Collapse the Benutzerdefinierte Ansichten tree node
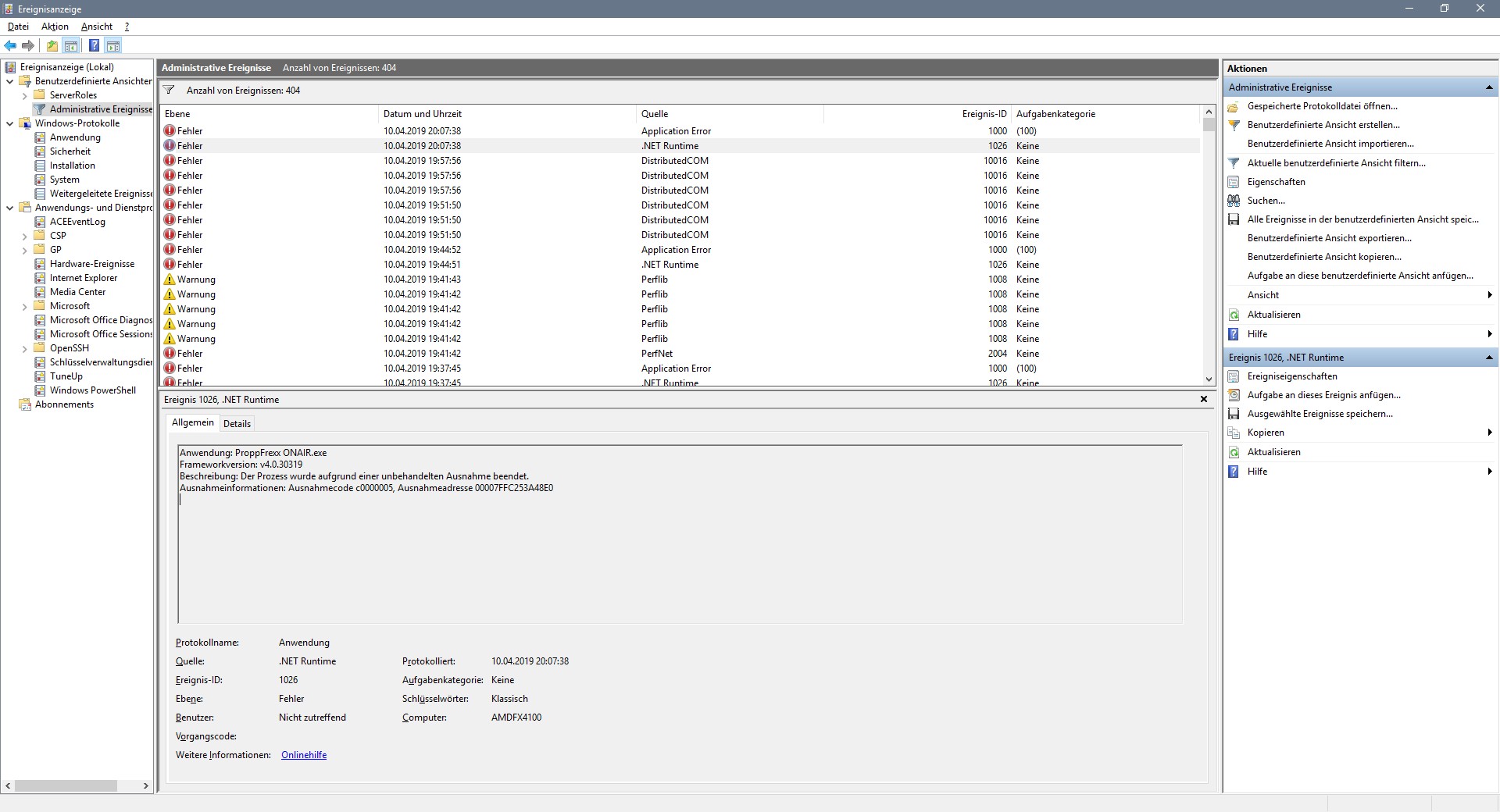This screenshot has height=812, width=1500. tap(10, 81)
